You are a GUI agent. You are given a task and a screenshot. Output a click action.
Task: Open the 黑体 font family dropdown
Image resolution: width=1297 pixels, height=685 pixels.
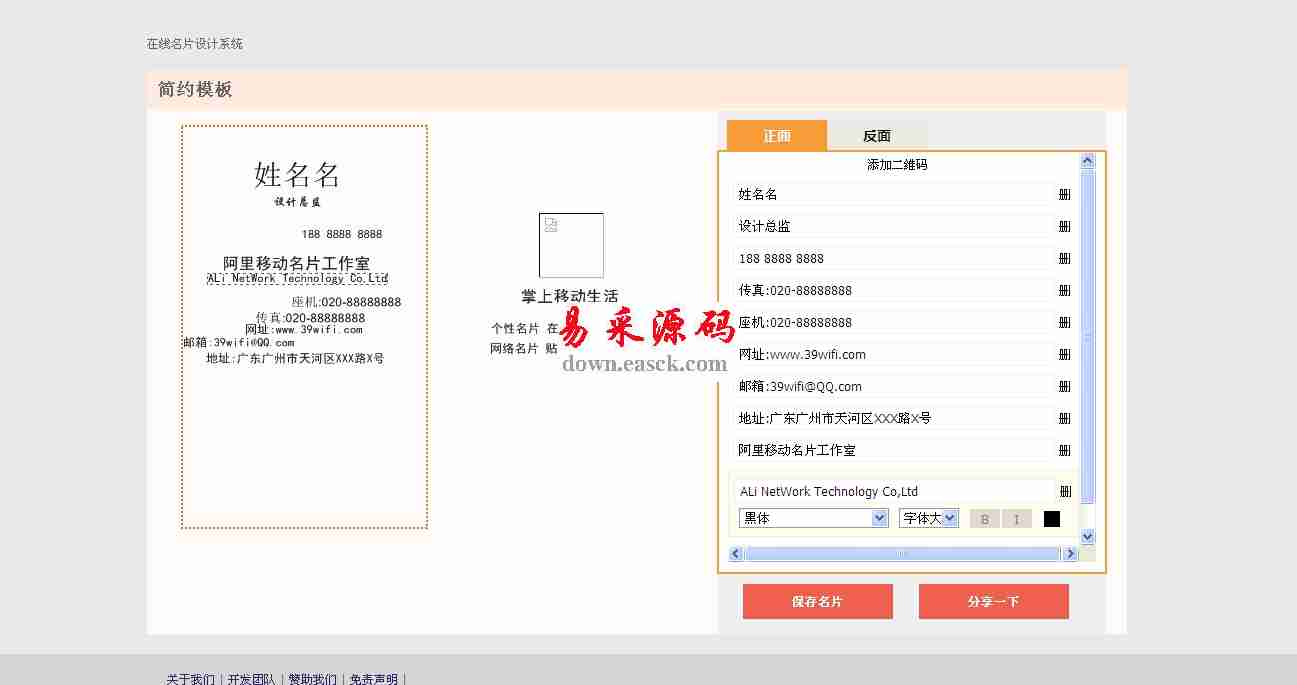(x=813, y=518)
